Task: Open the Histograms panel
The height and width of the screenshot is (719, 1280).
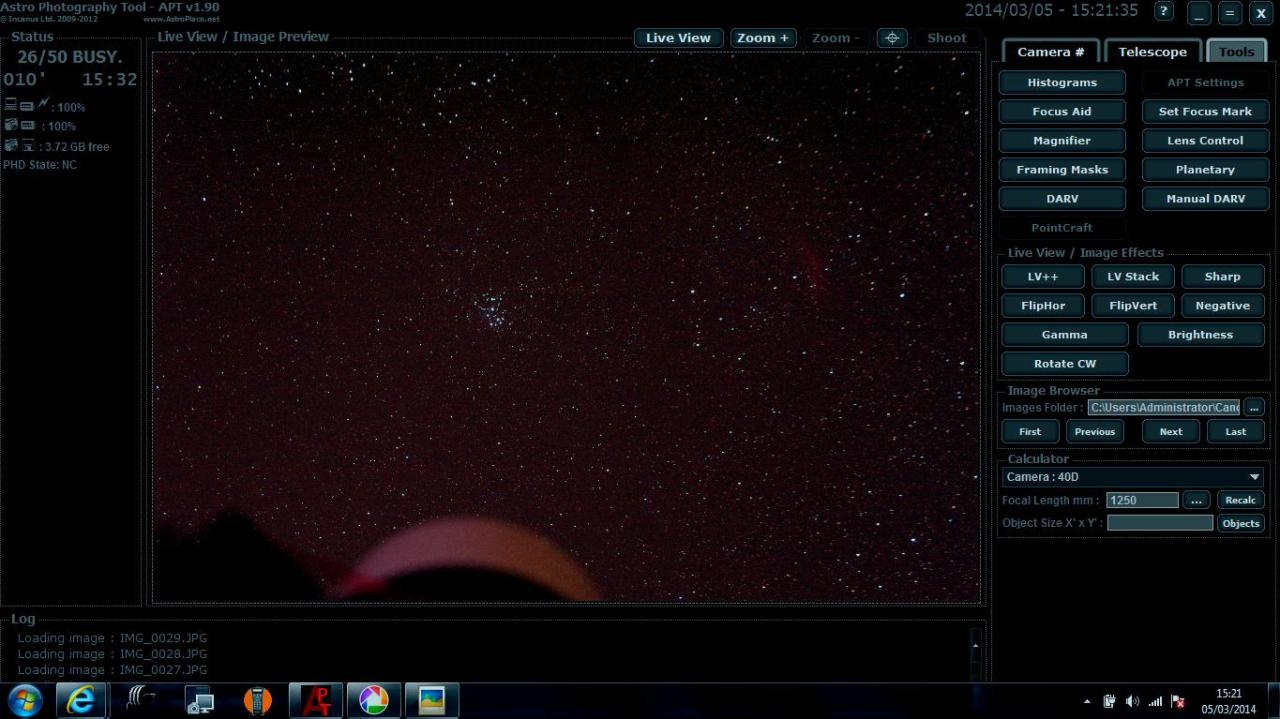Action: (x=1062, y=82)
